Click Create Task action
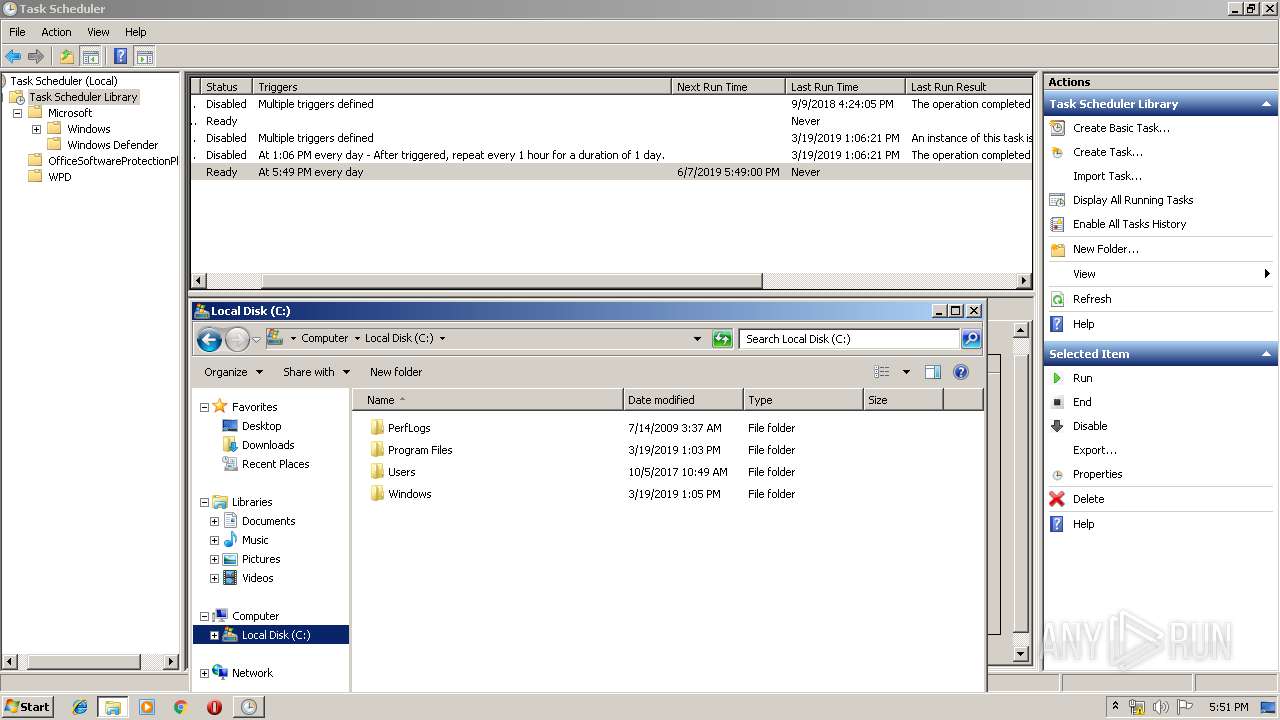The width and height of the screenshot is (1280, 720). pos(1107,152)
